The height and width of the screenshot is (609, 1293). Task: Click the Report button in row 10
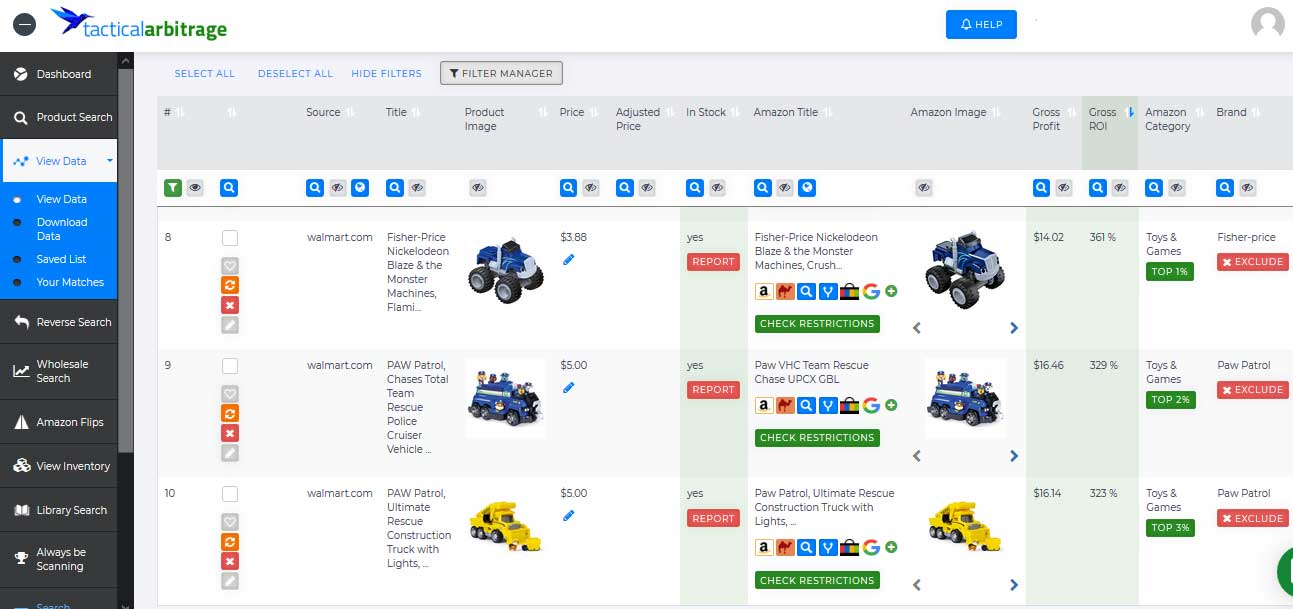pos(712,518)
